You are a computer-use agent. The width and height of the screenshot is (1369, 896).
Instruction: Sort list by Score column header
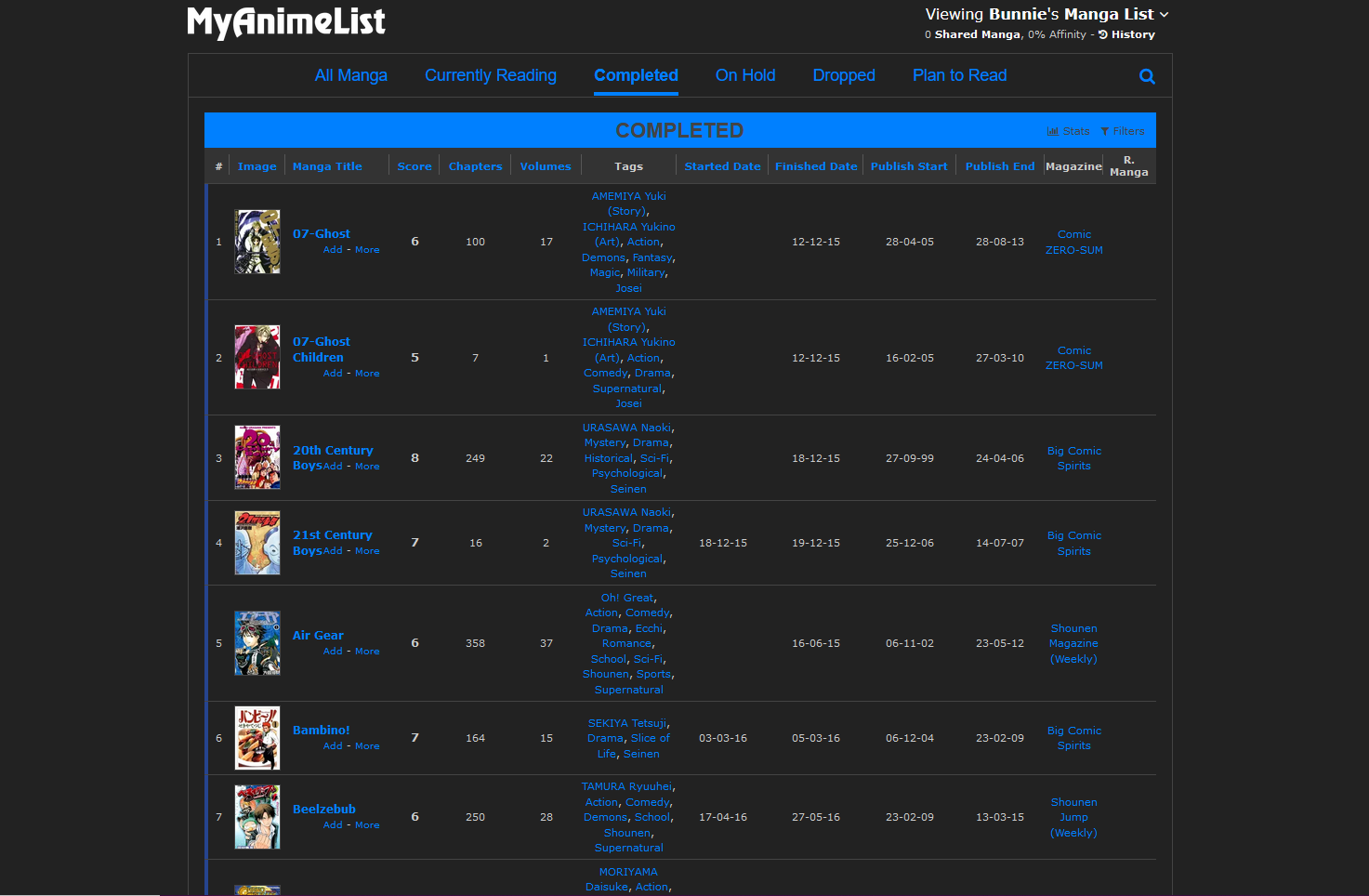point(414,166)
